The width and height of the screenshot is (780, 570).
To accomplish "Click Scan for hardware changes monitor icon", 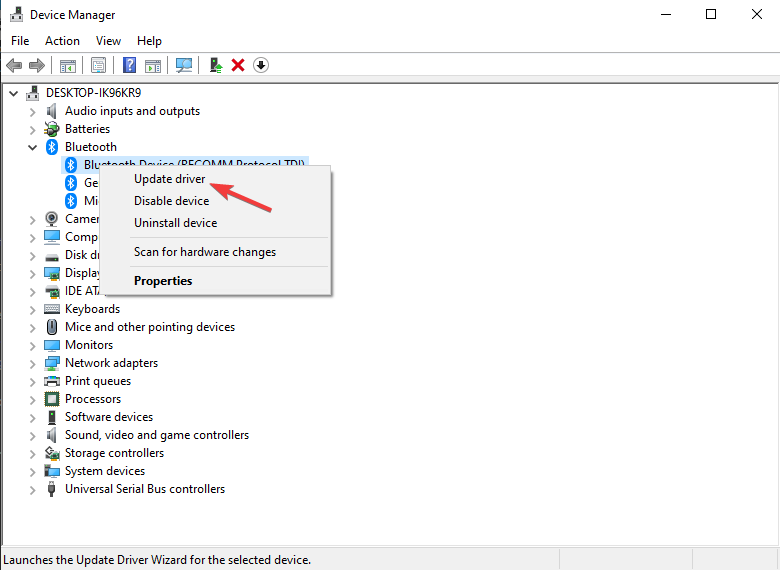I will pyautogui.click(x=184, y=65).
